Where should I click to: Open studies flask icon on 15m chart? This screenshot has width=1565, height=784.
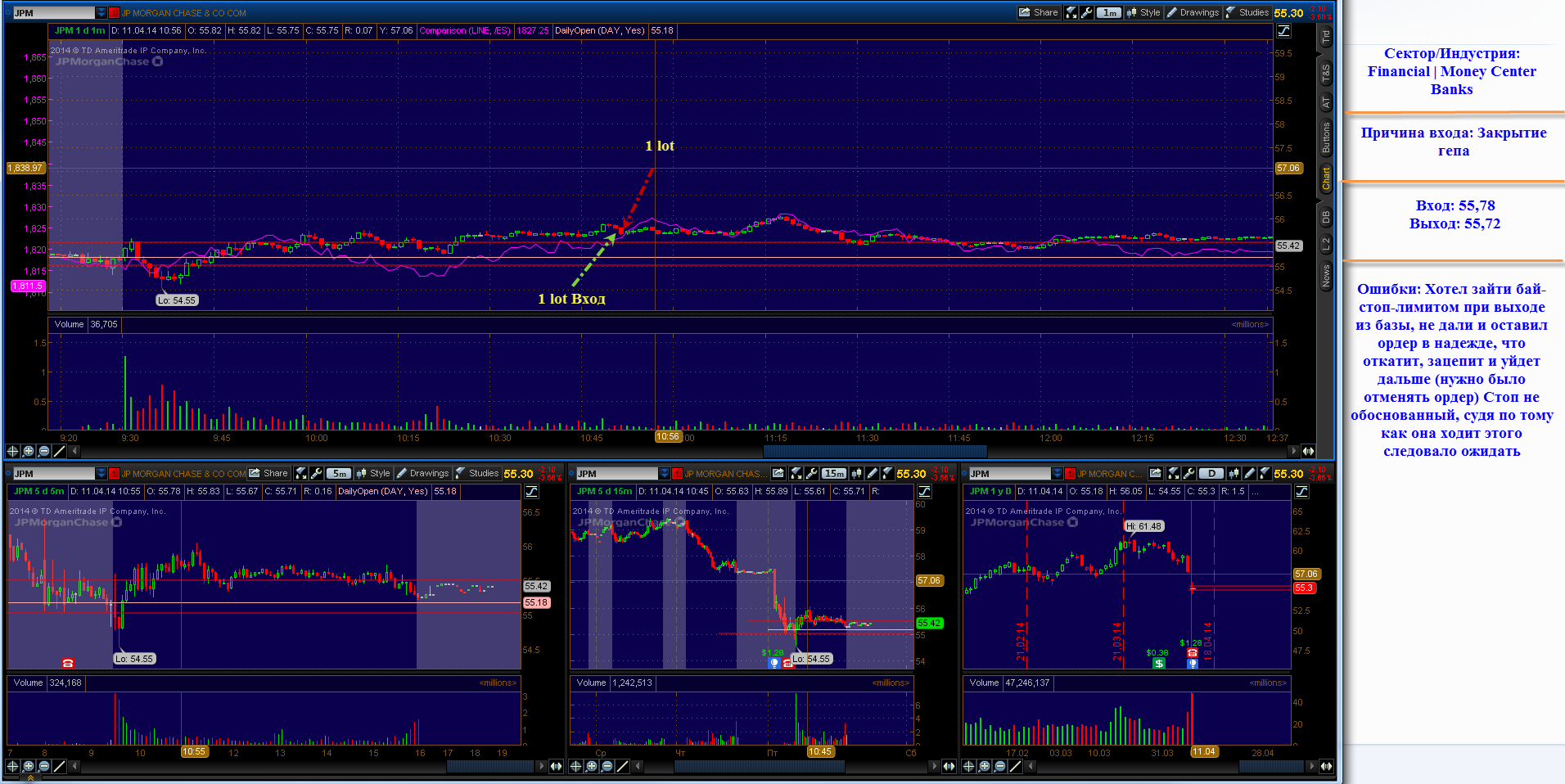pyautogui.click(x=887, y=473)
